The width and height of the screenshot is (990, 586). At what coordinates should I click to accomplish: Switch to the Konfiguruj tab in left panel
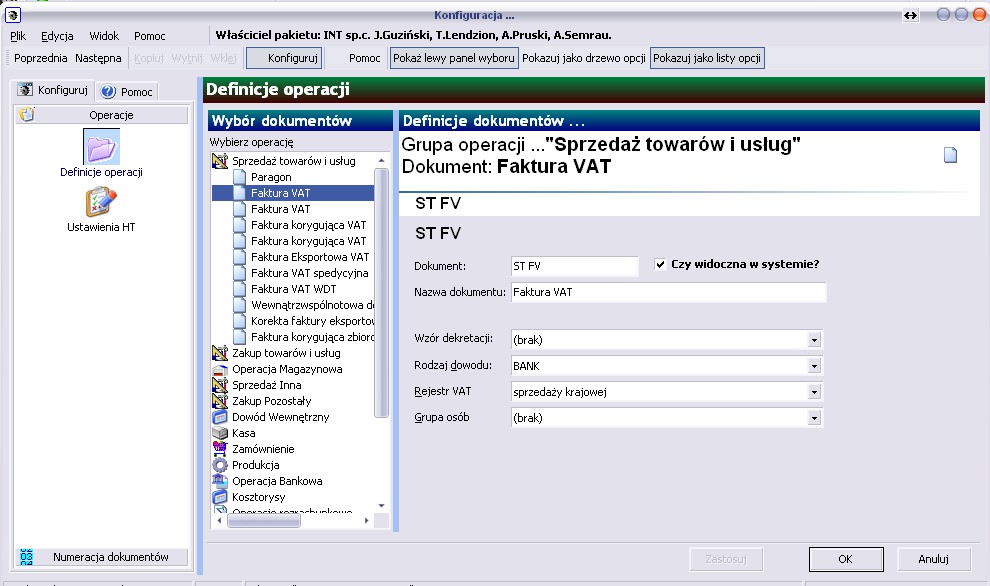coord(53,90)
